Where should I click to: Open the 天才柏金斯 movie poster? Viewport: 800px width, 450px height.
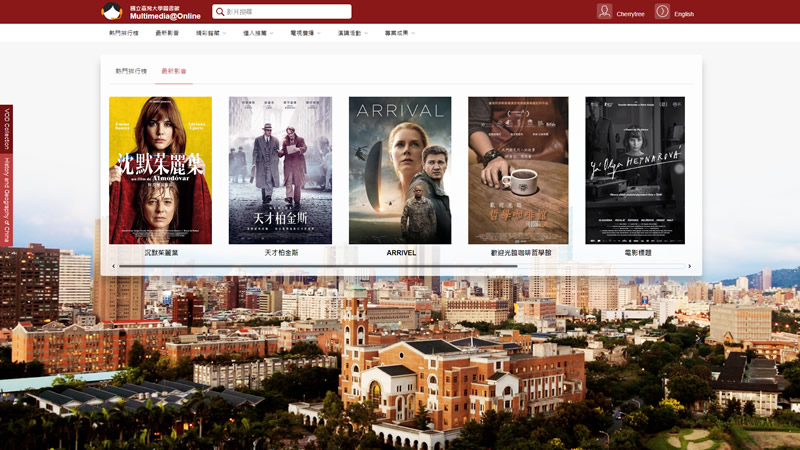[x=280, y=170]
